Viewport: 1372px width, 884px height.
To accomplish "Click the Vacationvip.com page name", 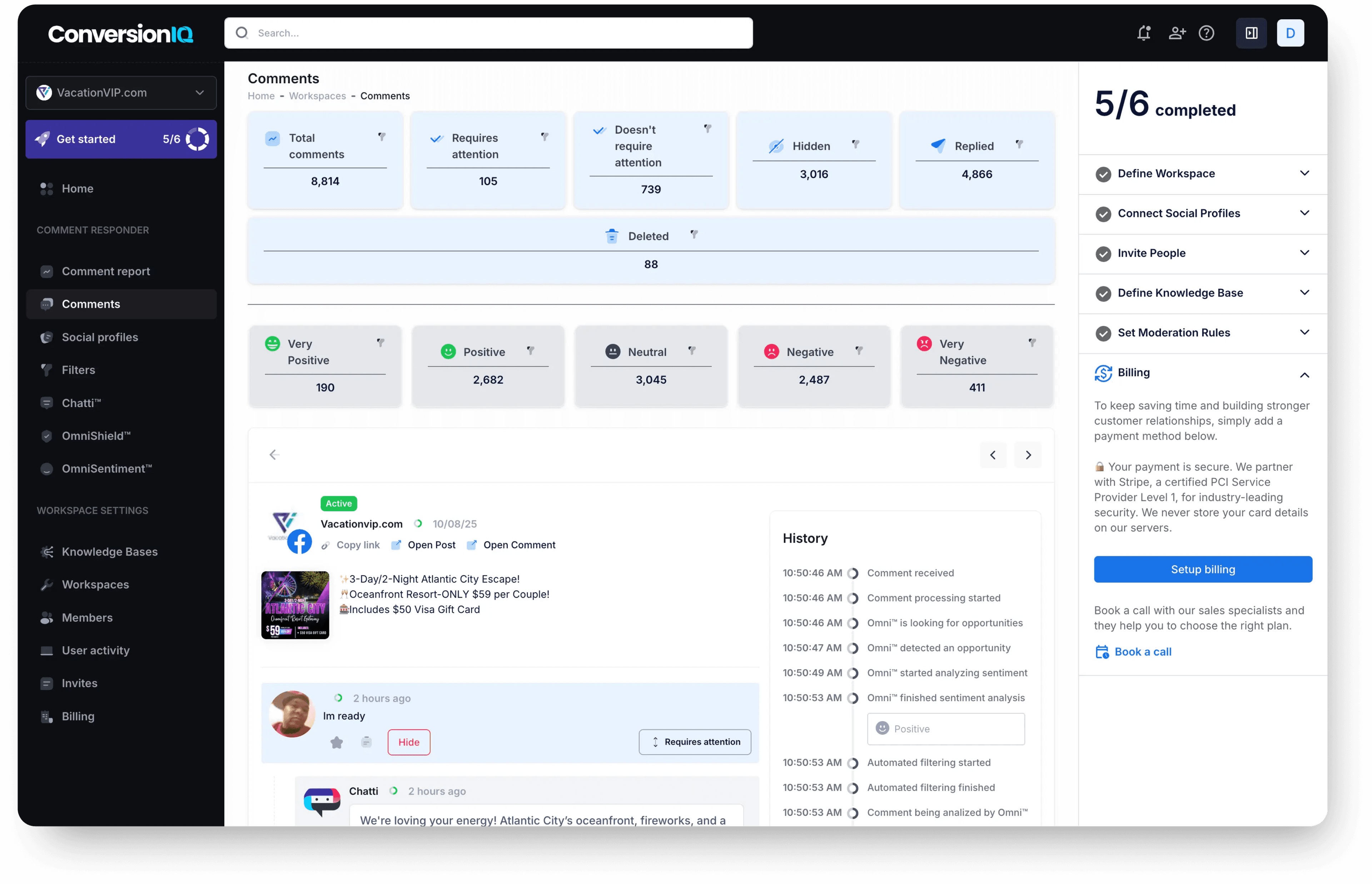I will pos(361,524).
